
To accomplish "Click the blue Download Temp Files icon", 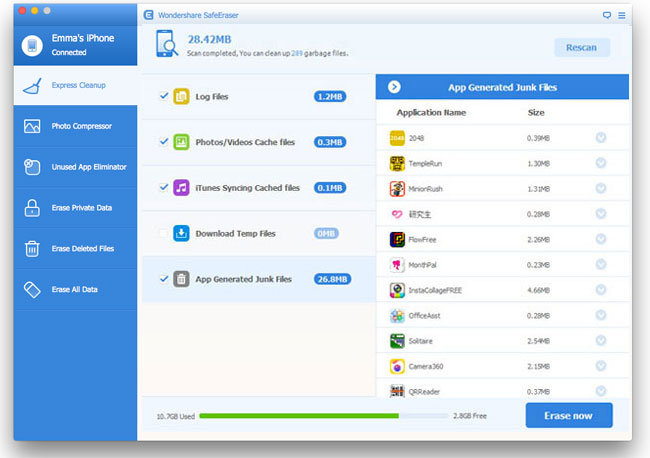I will tap(181, 233).
